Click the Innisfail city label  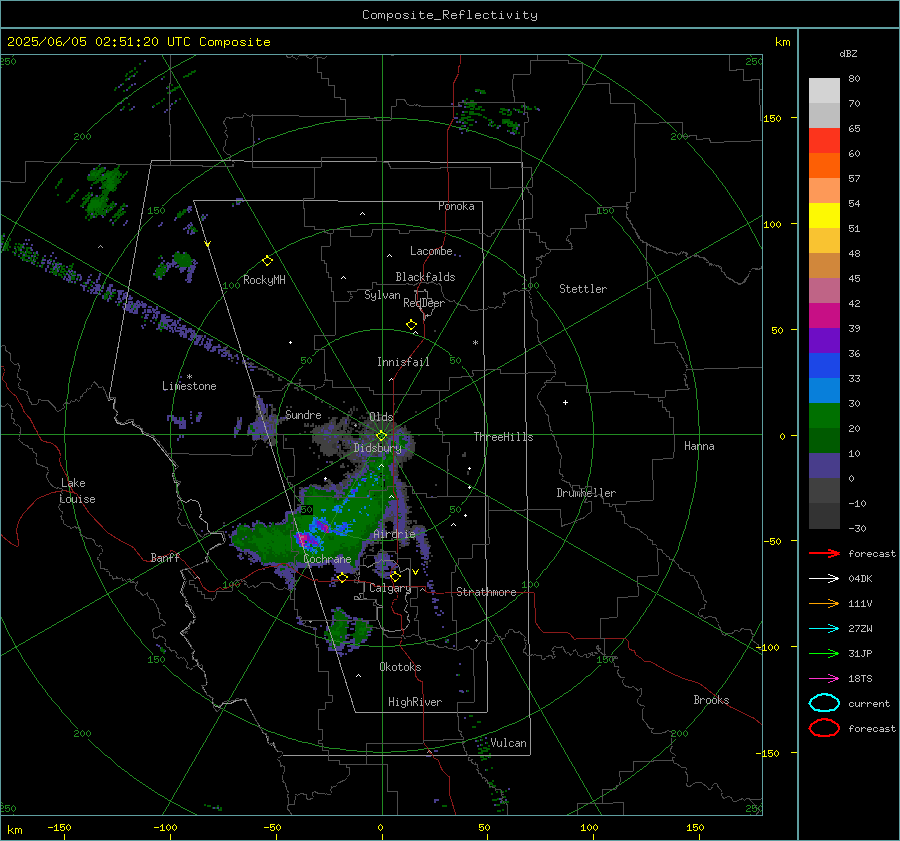[x=403, y=362]
